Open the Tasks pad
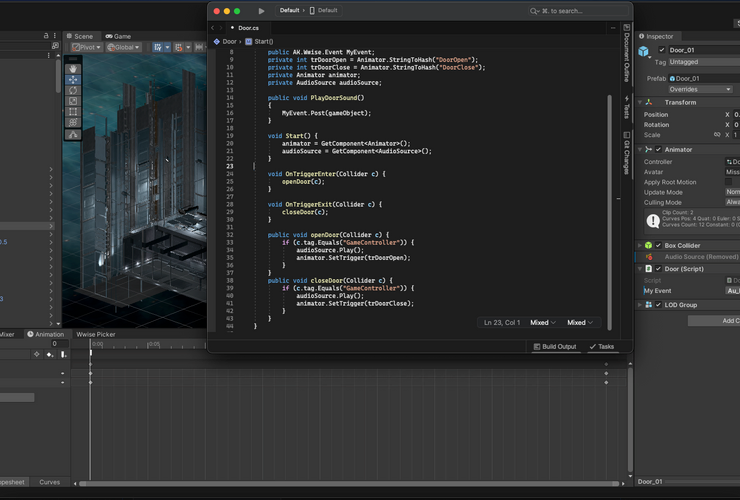Image resolution: width=740 pixels, height=500 pixels. point(602,347)
